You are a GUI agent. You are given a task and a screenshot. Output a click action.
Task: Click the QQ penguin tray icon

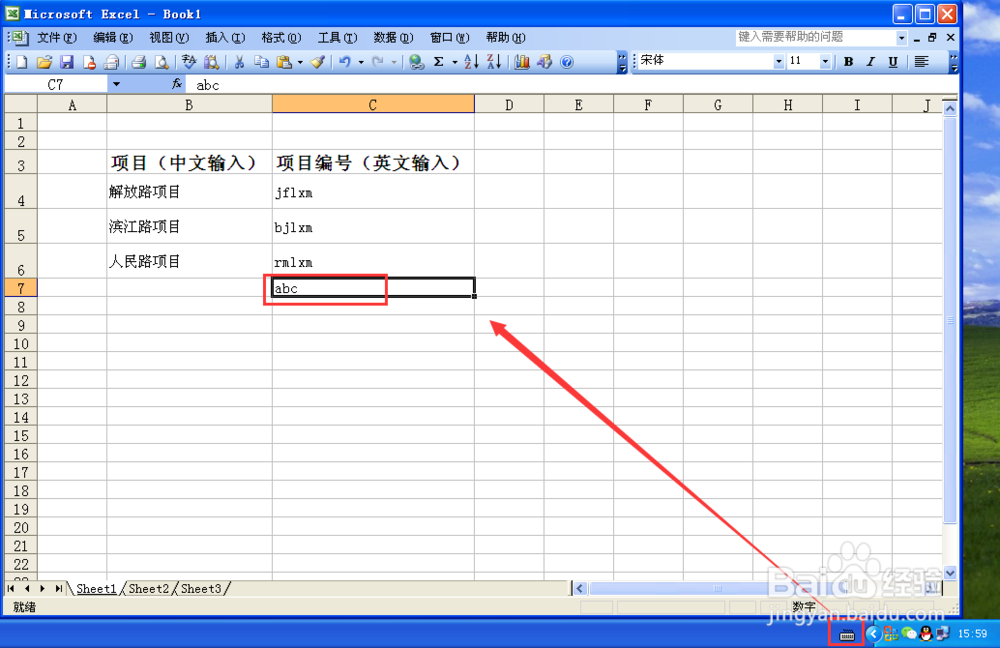tap(925, 633)
